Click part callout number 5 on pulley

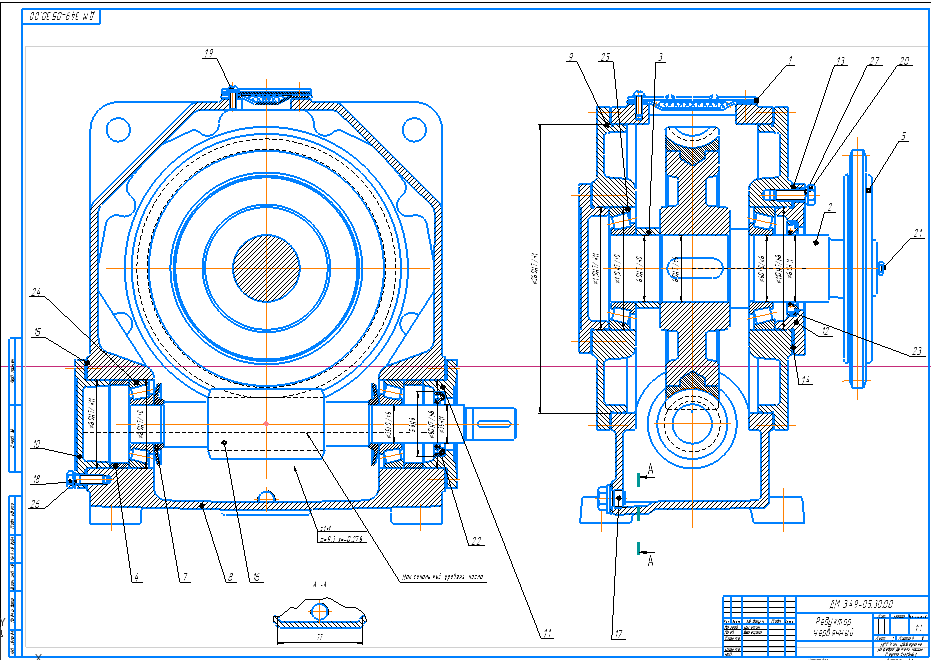(x=903, y=135)
